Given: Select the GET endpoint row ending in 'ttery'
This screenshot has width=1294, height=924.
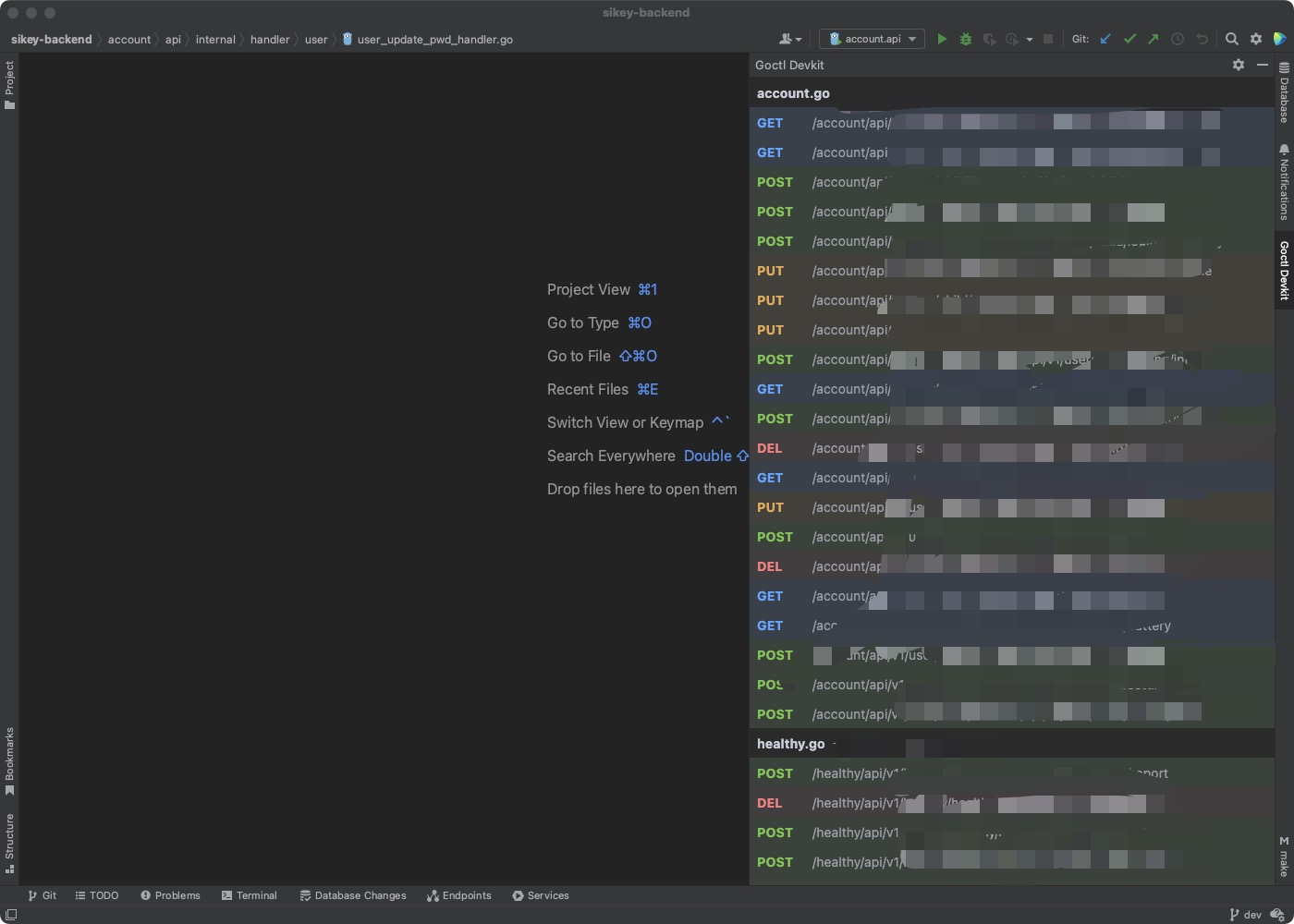Looking at the screenshot, I should 1011,626.
